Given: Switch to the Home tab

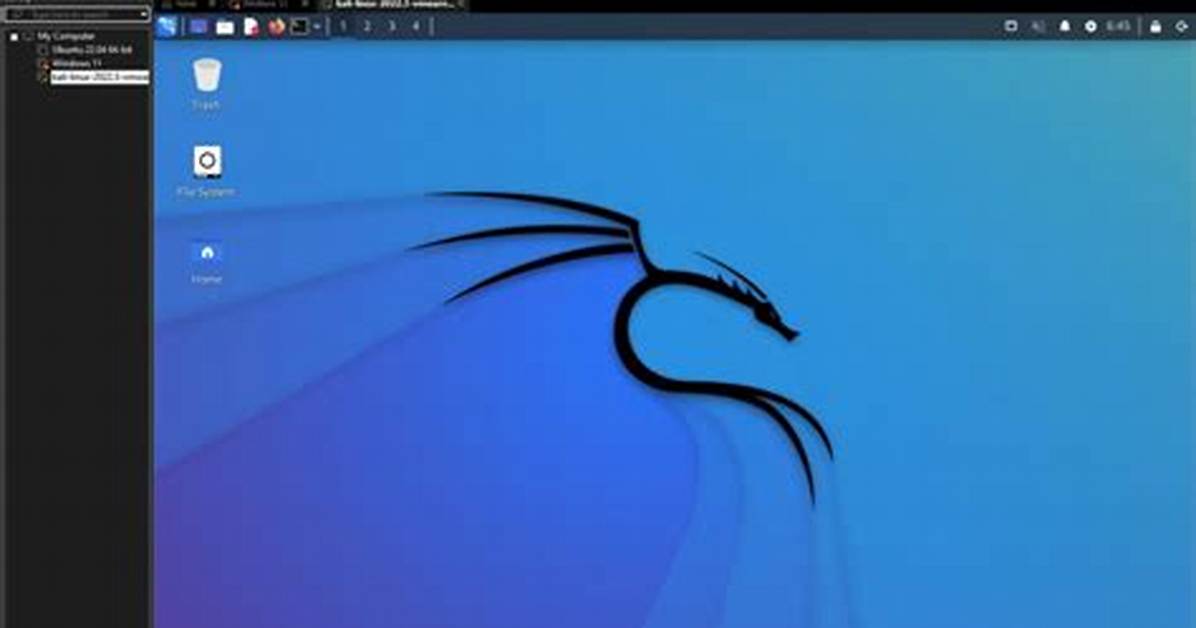Looking at the screenshot, I should pos(185,5).
